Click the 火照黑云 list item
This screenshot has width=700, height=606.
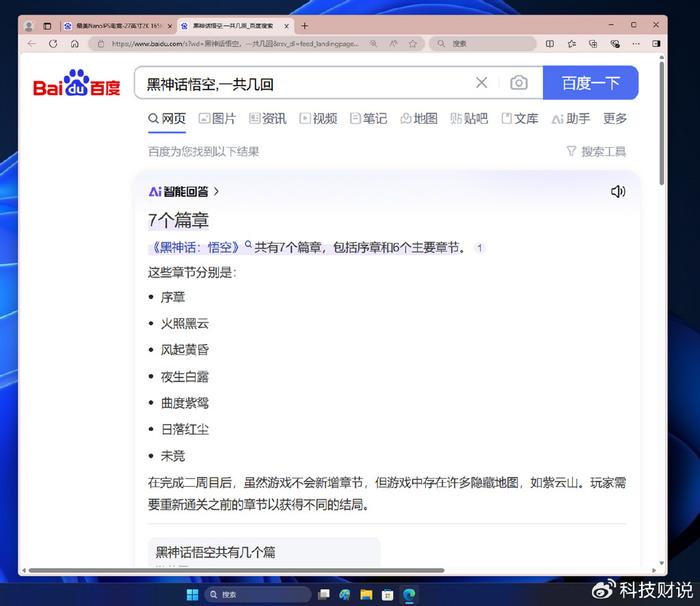185,324
